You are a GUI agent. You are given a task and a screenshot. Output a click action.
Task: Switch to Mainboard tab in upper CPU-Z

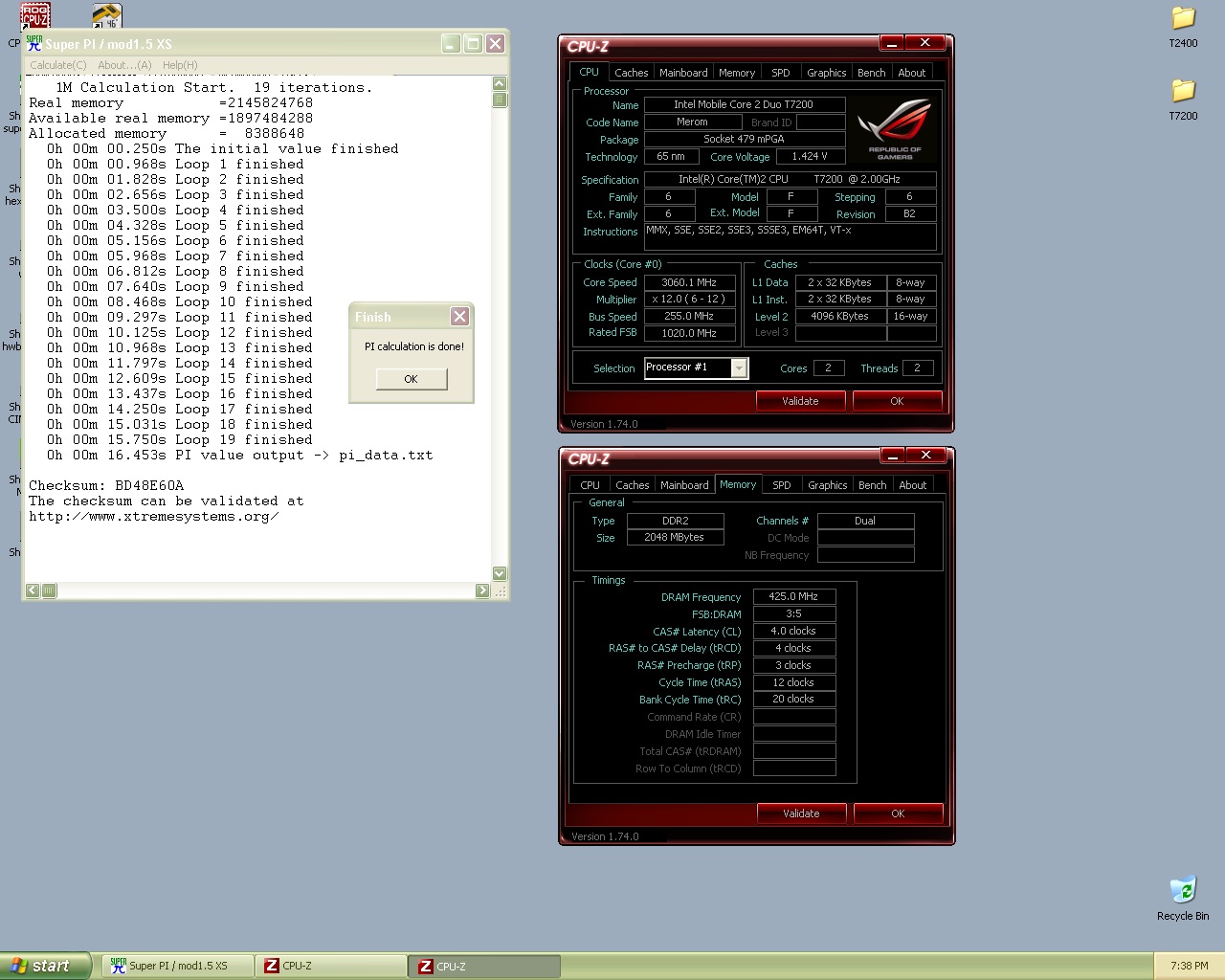[683, 73]
